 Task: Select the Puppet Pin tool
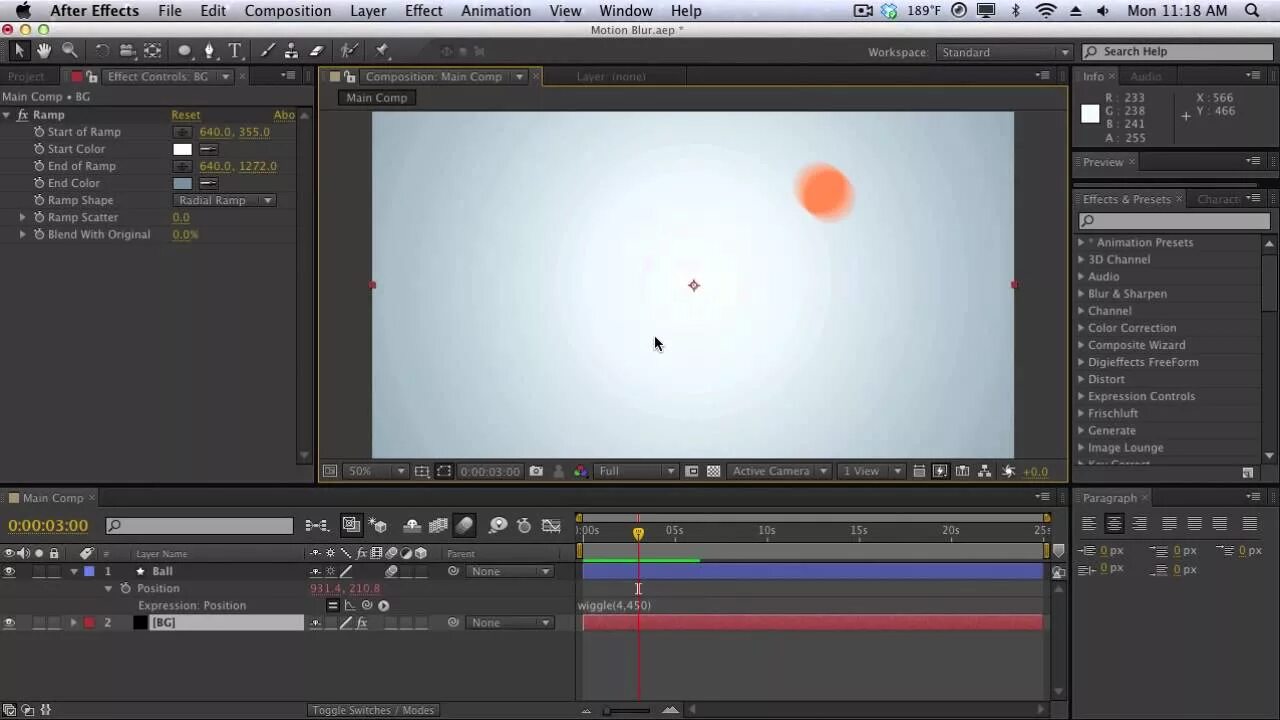382,51
